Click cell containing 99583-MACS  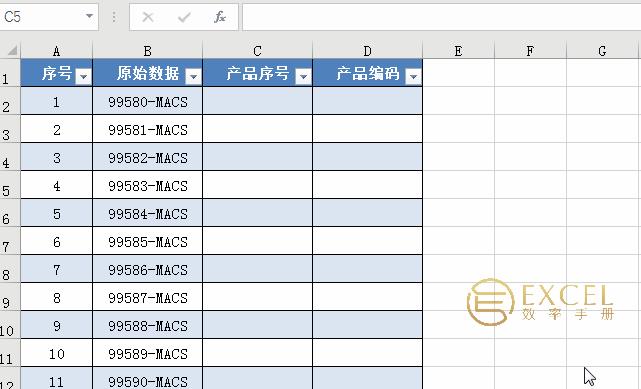pyautogui.click(x=148, y=185)
